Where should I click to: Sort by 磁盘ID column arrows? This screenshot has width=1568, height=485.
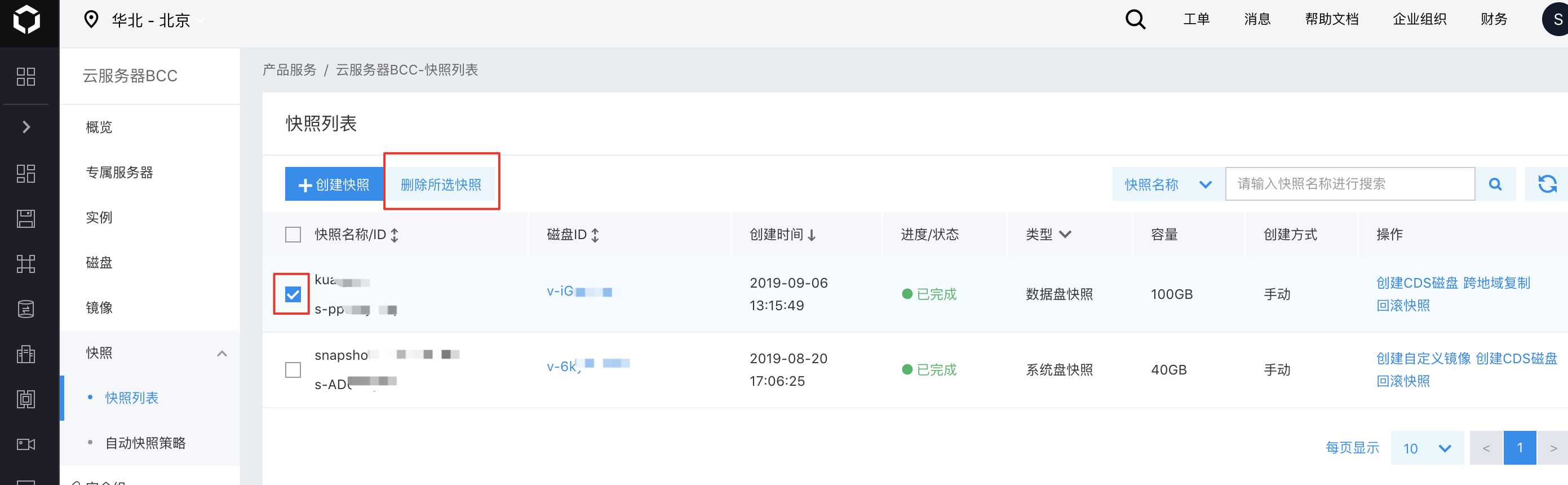point(595,235)
